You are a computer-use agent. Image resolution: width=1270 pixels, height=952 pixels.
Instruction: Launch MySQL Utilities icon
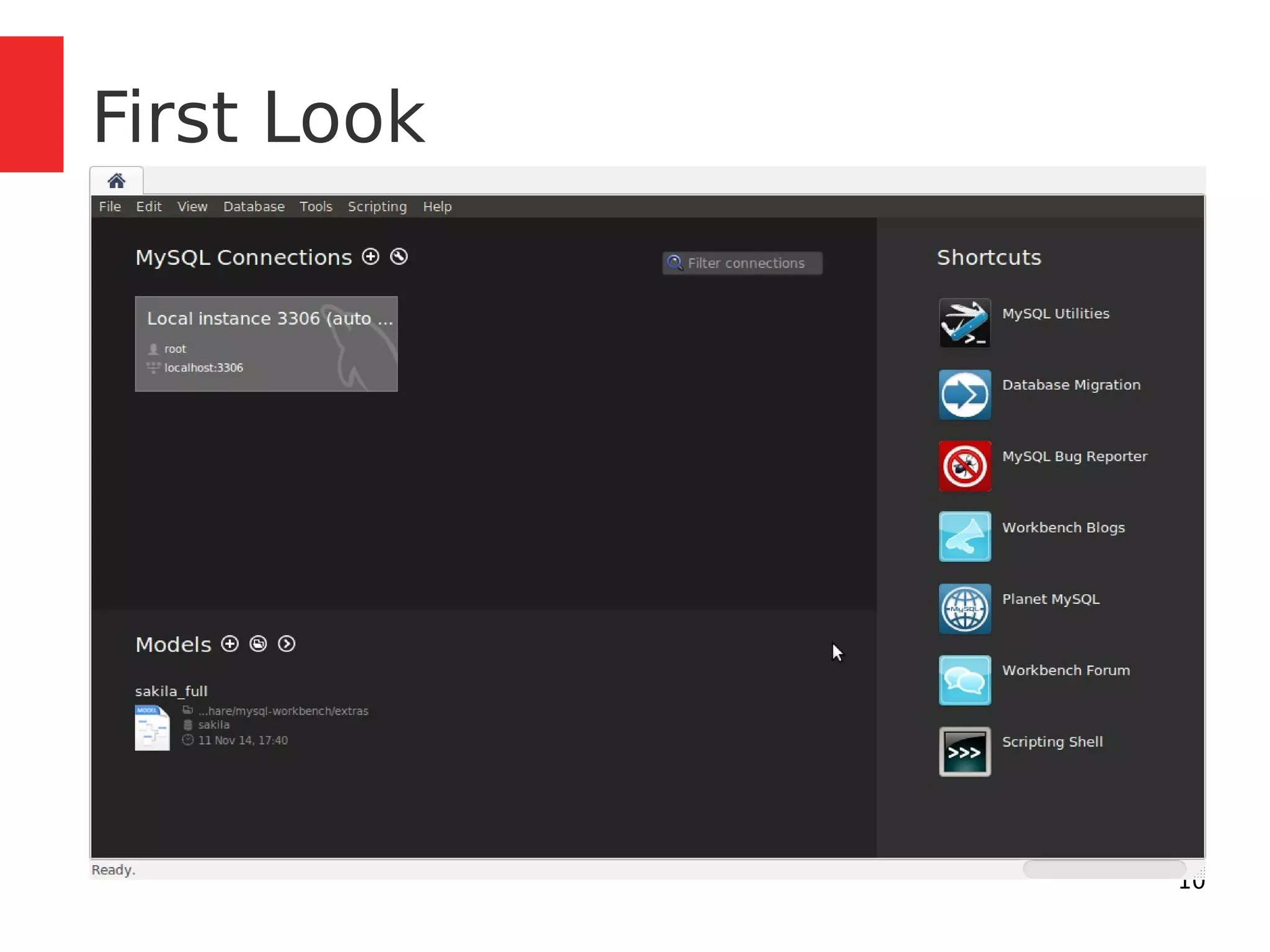click(965, 323)
